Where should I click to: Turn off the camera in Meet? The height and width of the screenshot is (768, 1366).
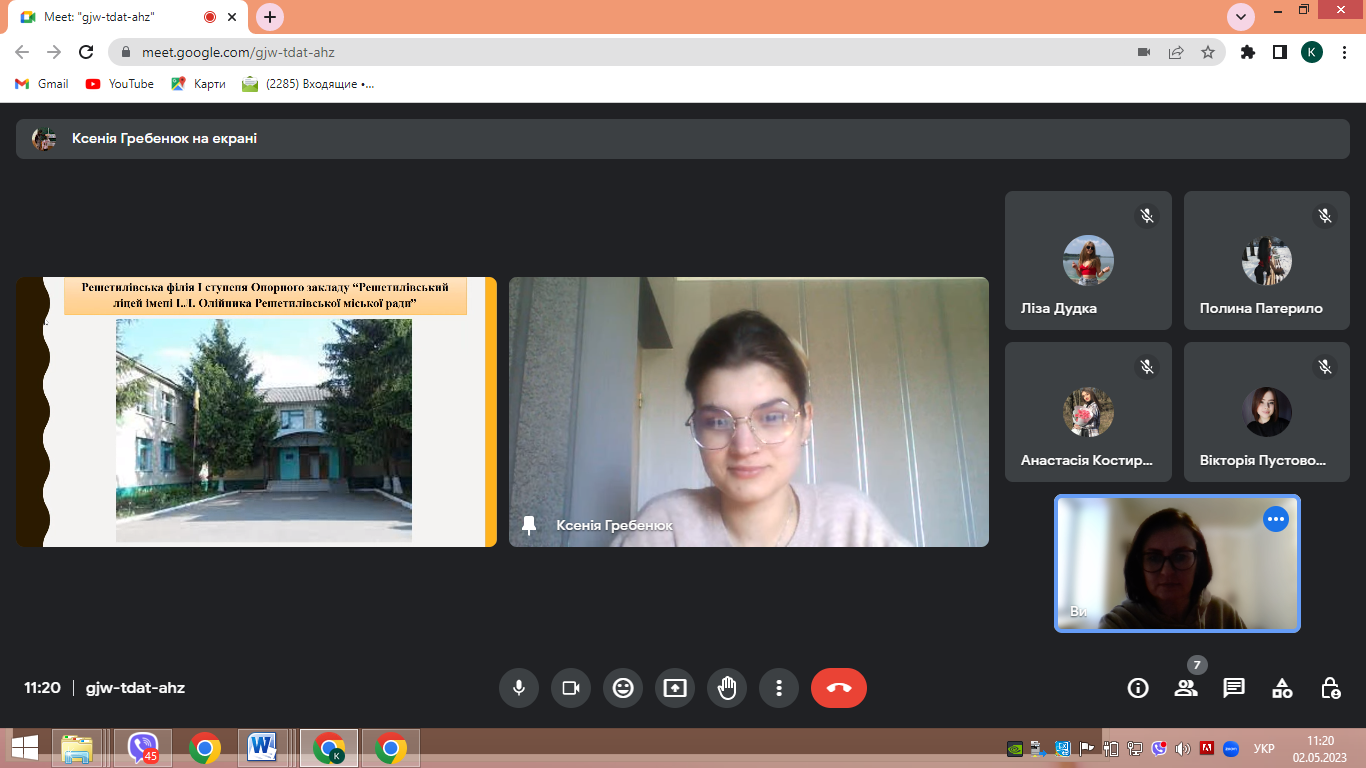click(571, 688)
